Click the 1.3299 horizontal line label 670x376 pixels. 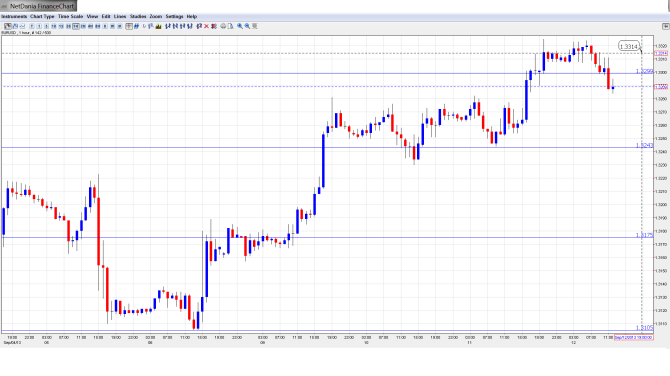tap(644, 71)
